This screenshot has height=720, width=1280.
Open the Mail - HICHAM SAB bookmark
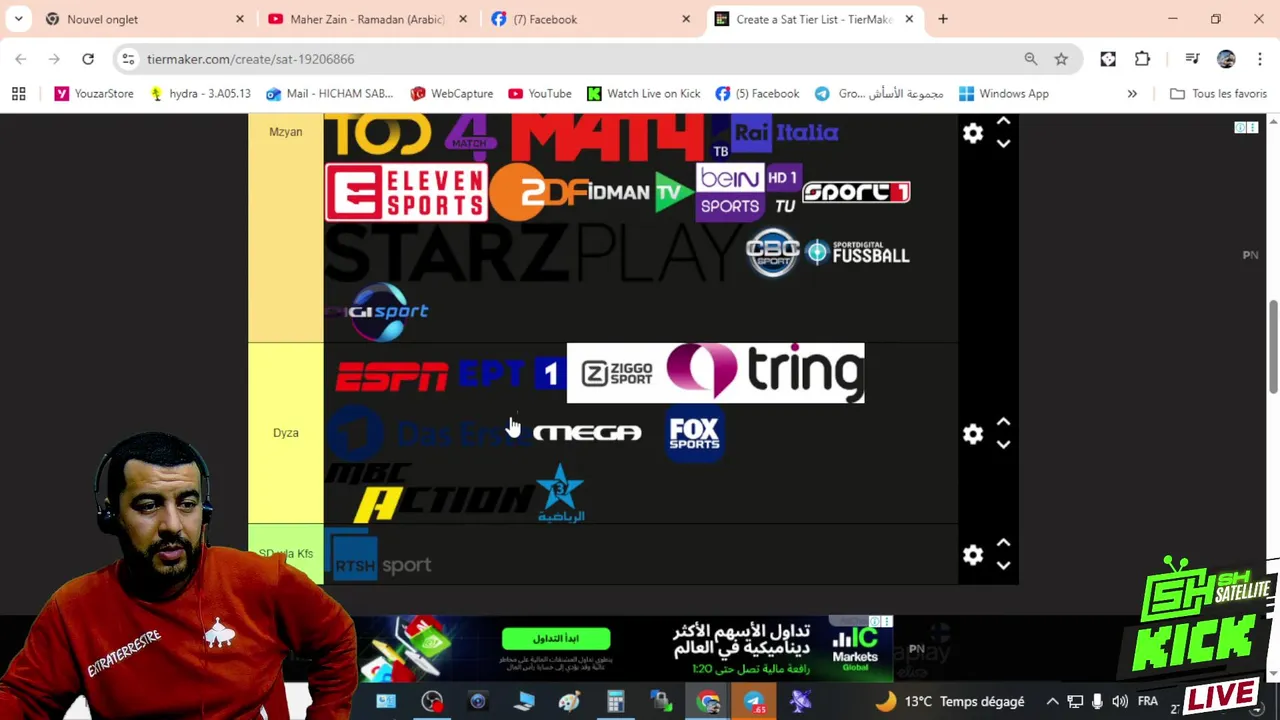(x=330, y=93)
